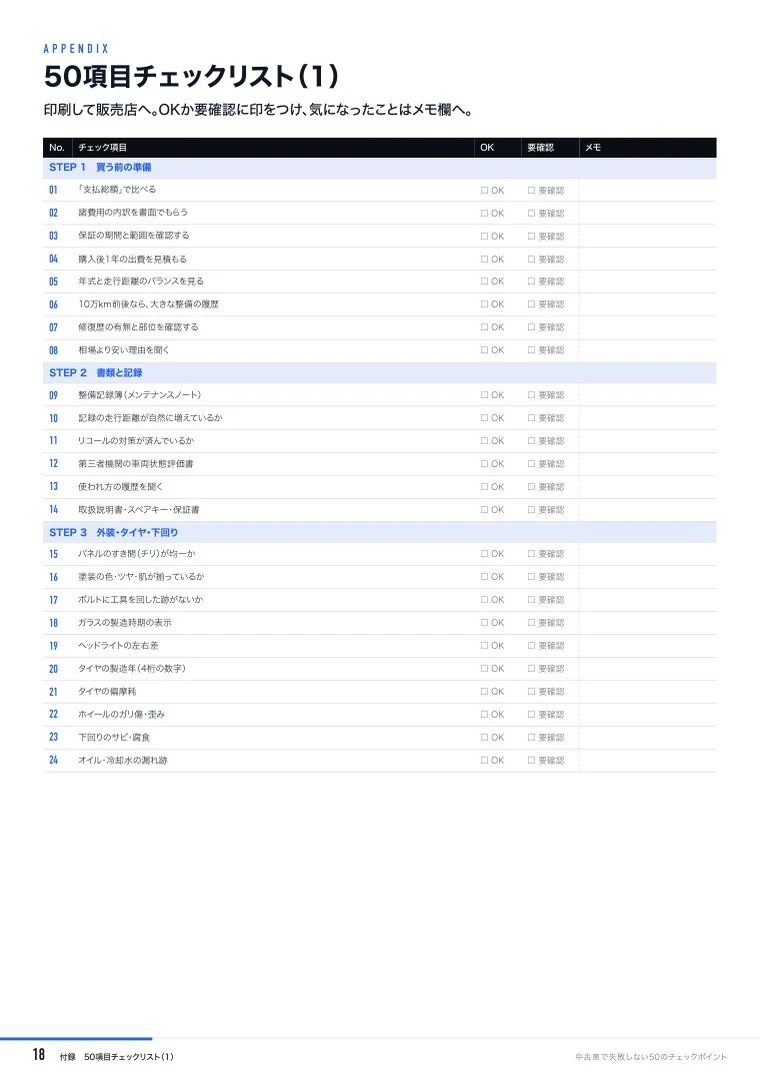Click the No. column header
This screenshot has width=760, height=1074.
[x=57, y=147]
